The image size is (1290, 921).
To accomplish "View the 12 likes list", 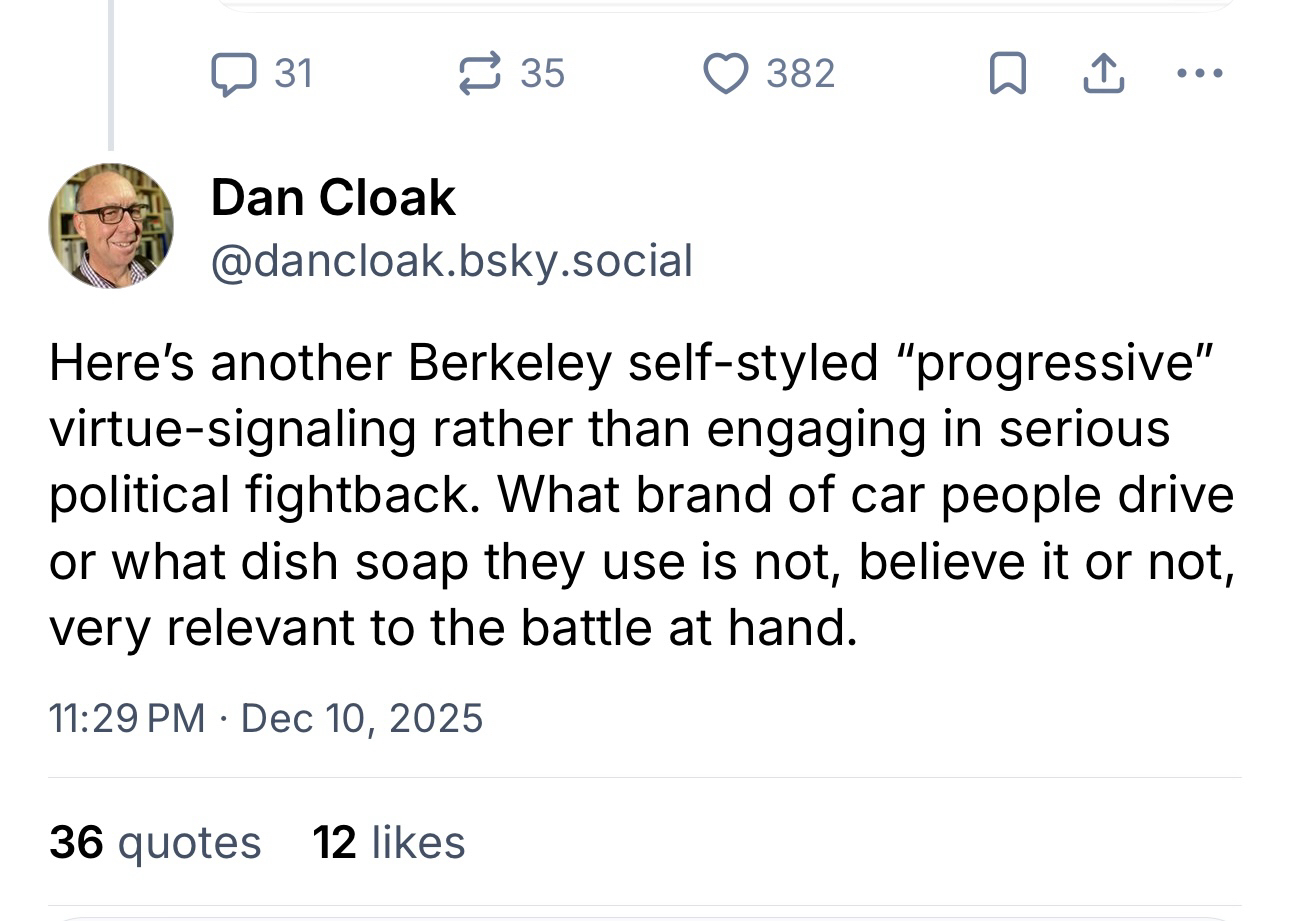I will [x=389, y=842].
